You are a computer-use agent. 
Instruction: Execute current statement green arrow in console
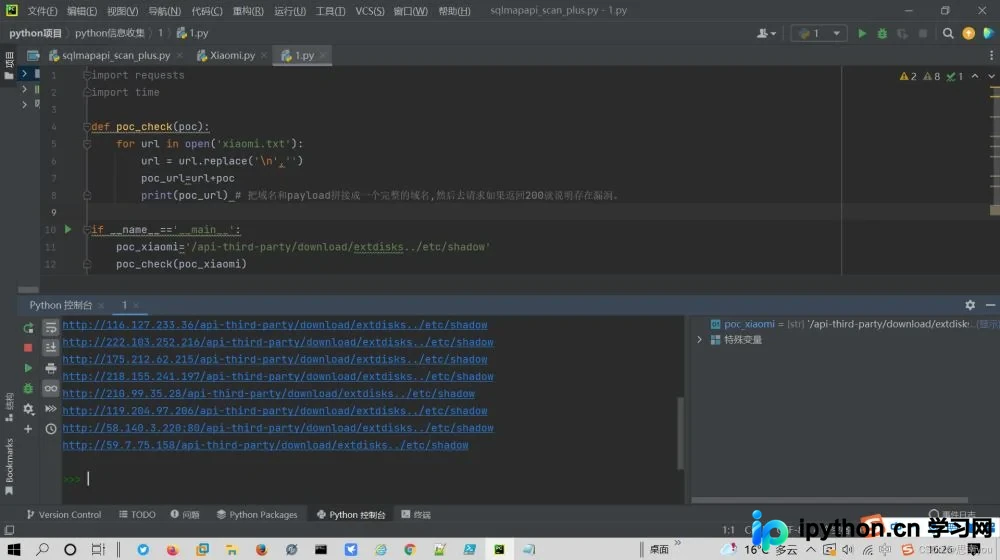(28, 368)
